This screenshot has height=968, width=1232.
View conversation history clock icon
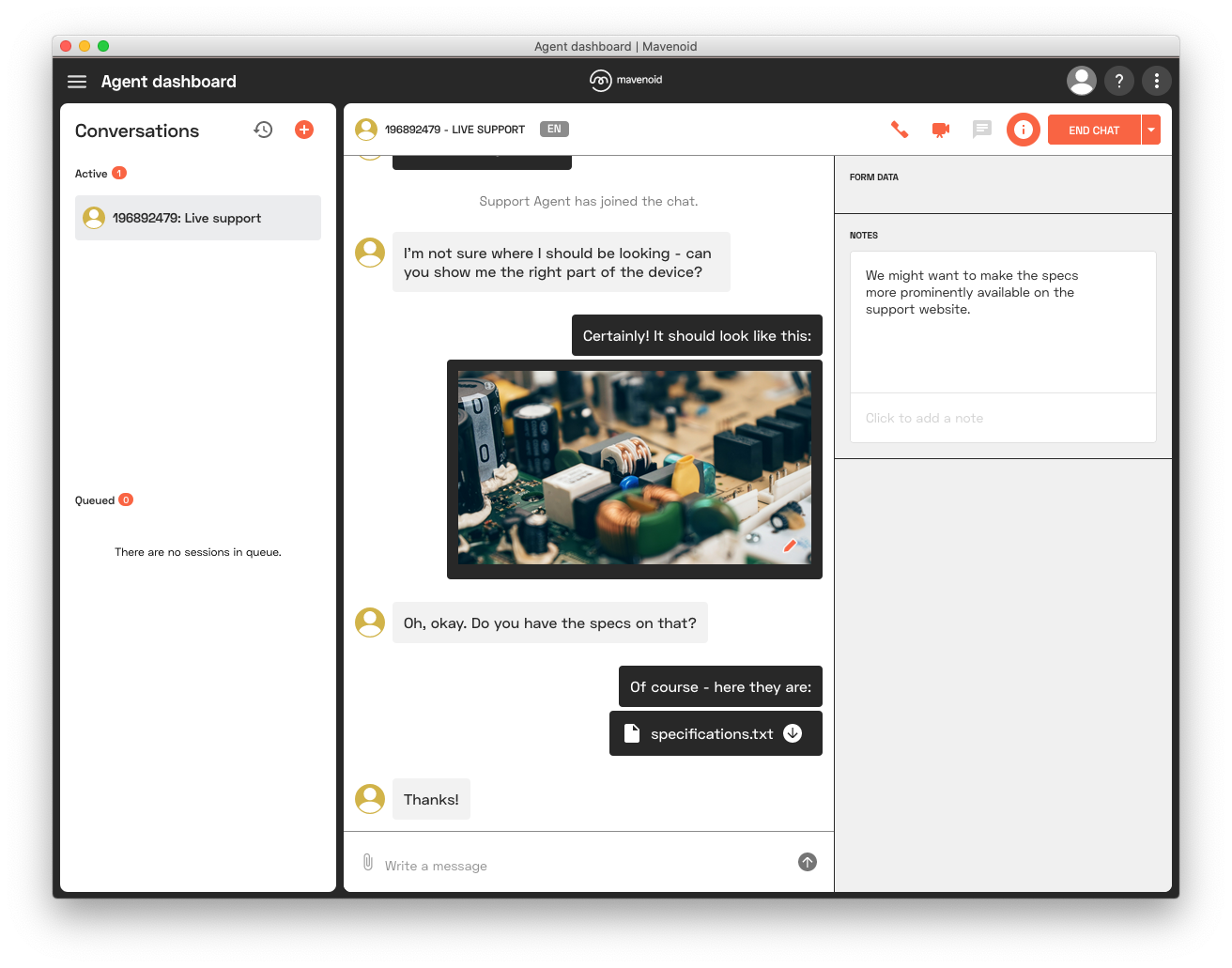pos(263,130)
